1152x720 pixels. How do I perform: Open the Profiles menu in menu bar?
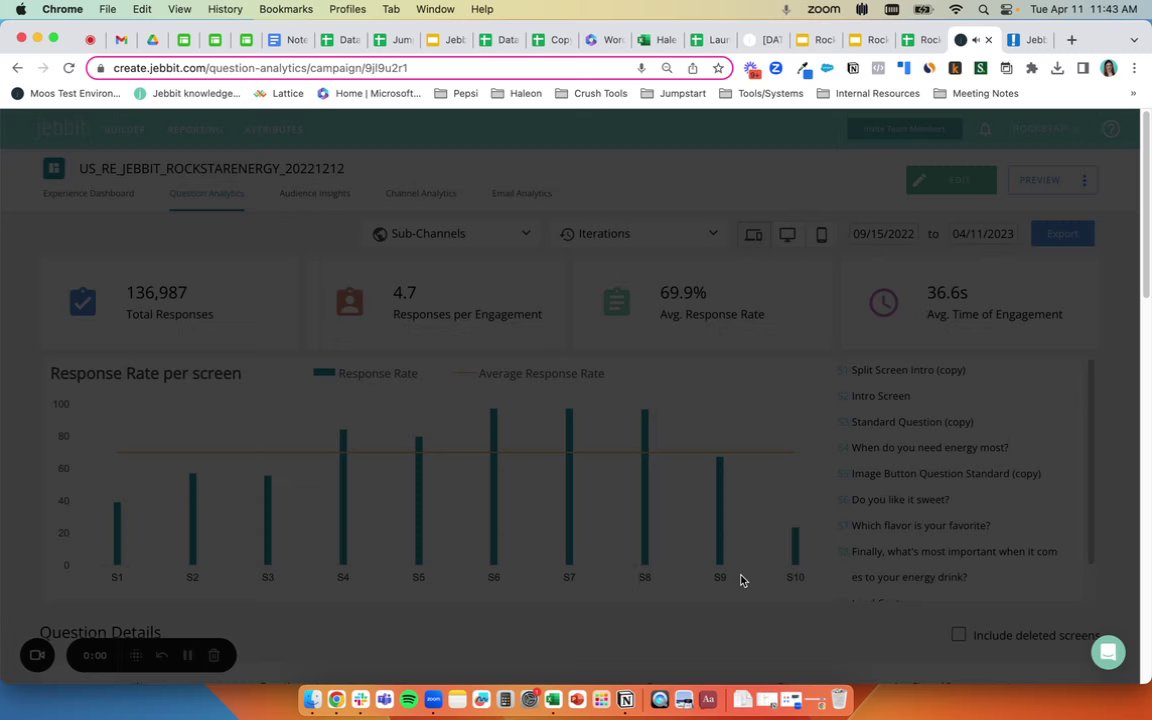point(348,9)
